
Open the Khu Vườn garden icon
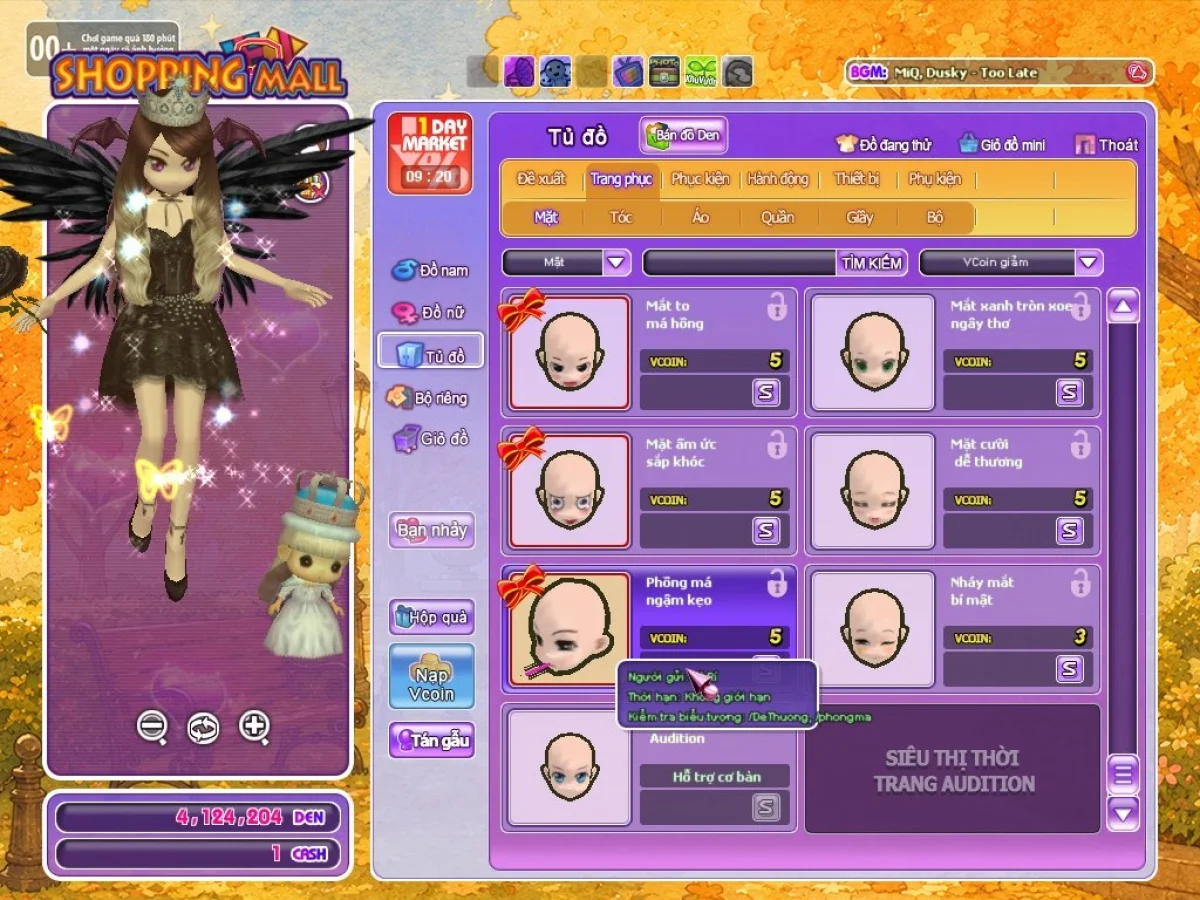click(701, 71)
